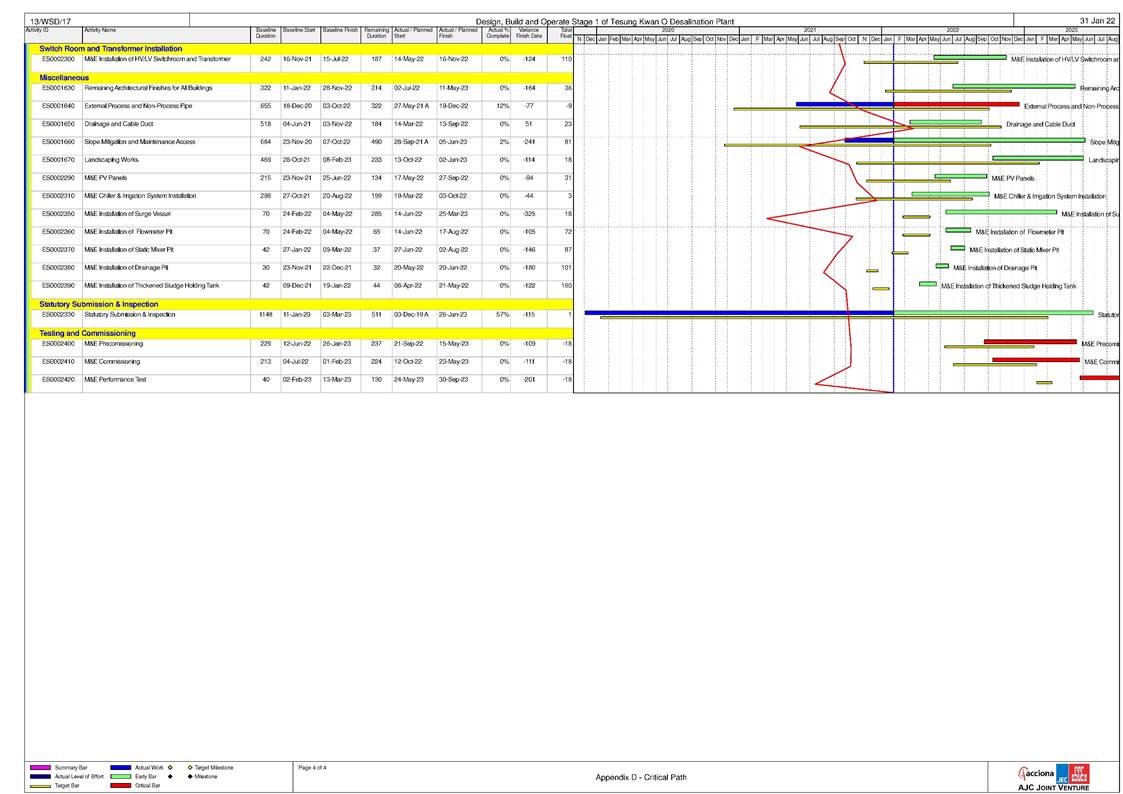Image resolution: width=1123 pixels, height=794 pixels.
Task: Click the Variance Finish Date column header
Action: click(528, 33)
